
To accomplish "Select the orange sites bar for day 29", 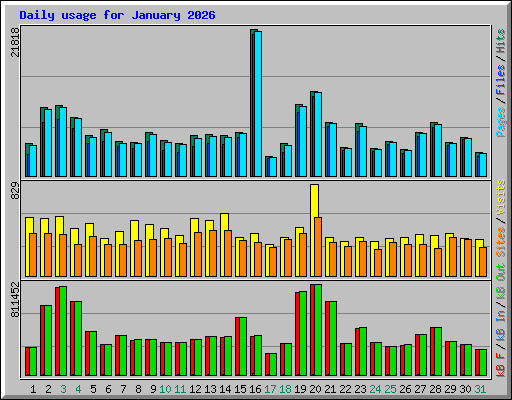I will coord(453,257).
